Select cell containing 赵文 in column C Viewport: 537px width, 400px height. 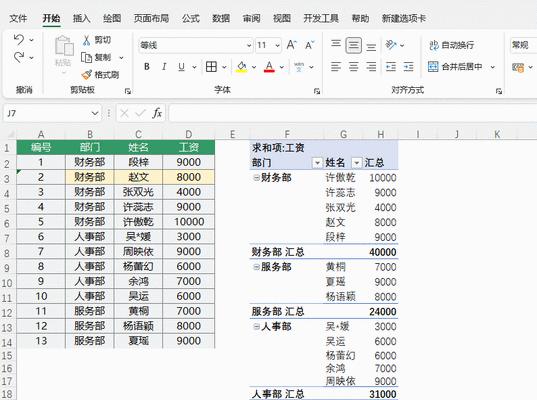tap(138, 177)
